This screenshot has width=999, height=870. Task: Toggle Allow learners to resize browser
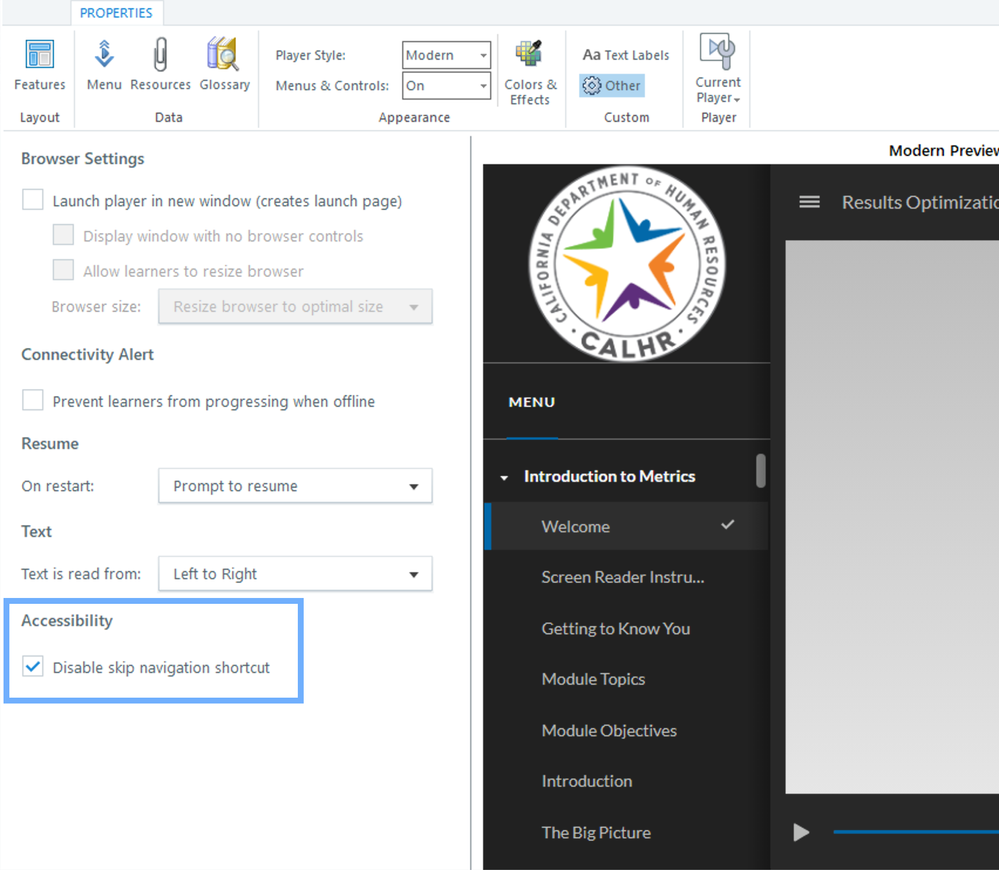click(x=63, y=269)
